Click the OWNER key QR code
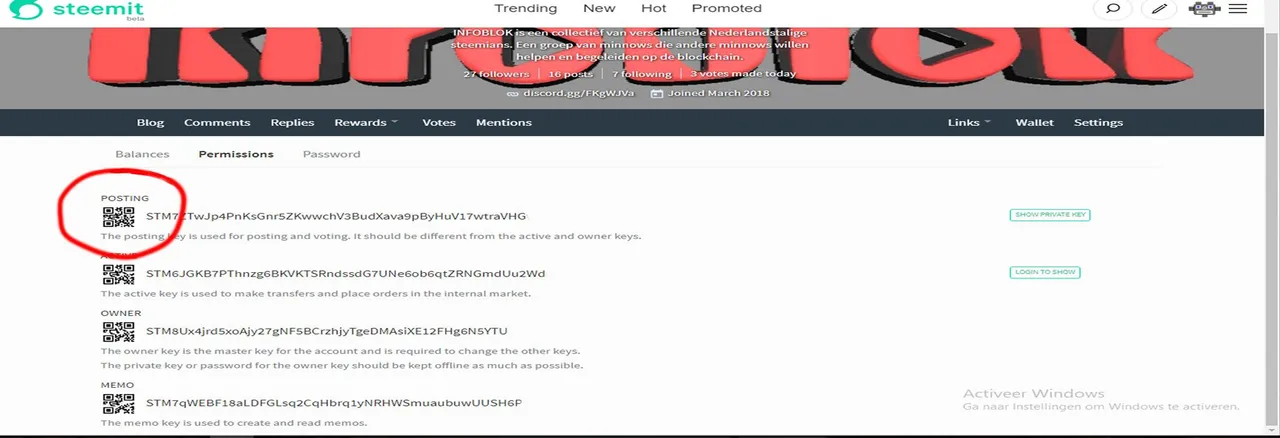 (x=118, y=331)
